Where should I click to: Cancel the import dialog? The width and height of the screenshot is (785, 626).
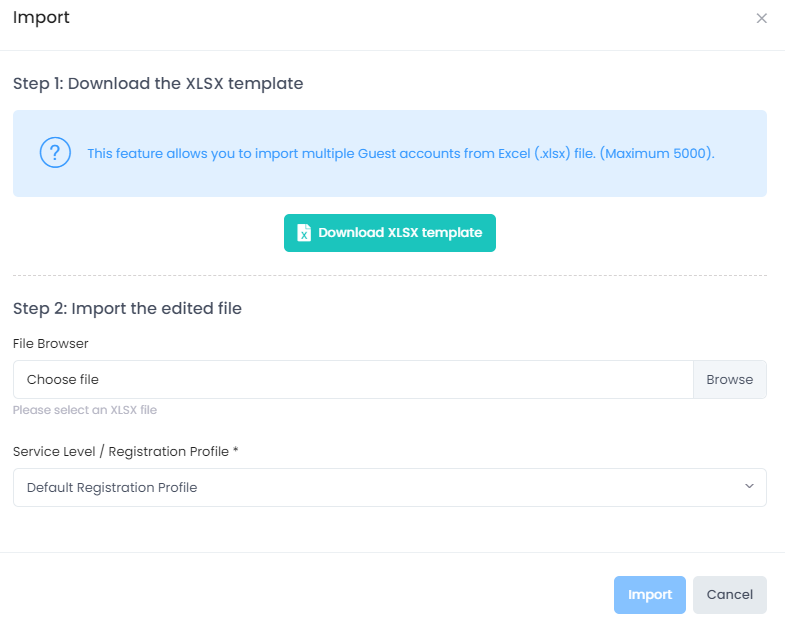click(x=729, y=595)
